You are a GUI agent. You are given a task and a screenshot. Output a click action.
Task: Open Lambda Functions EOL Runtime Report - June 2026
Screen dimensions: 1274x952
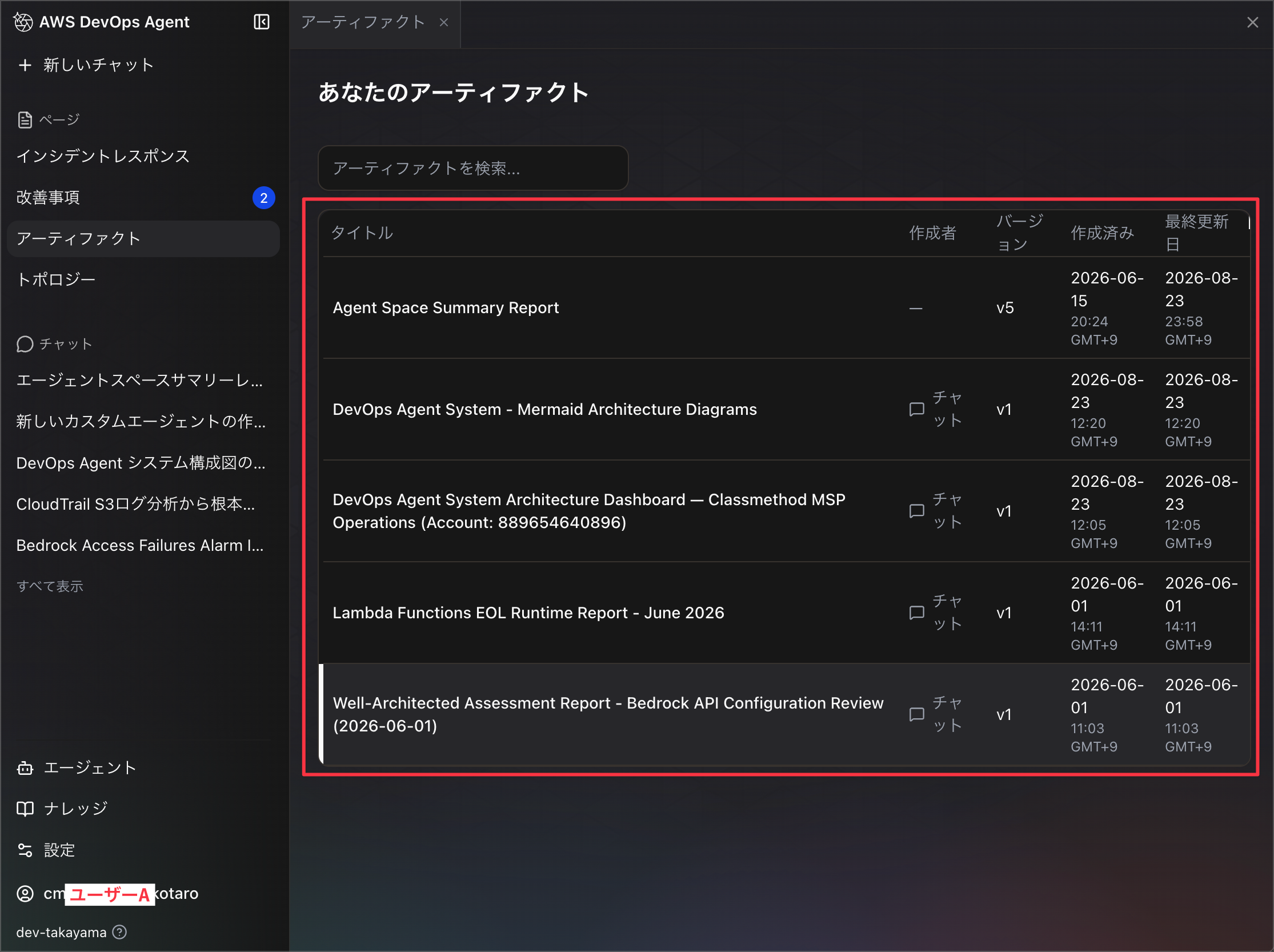(x=528, y=613)
